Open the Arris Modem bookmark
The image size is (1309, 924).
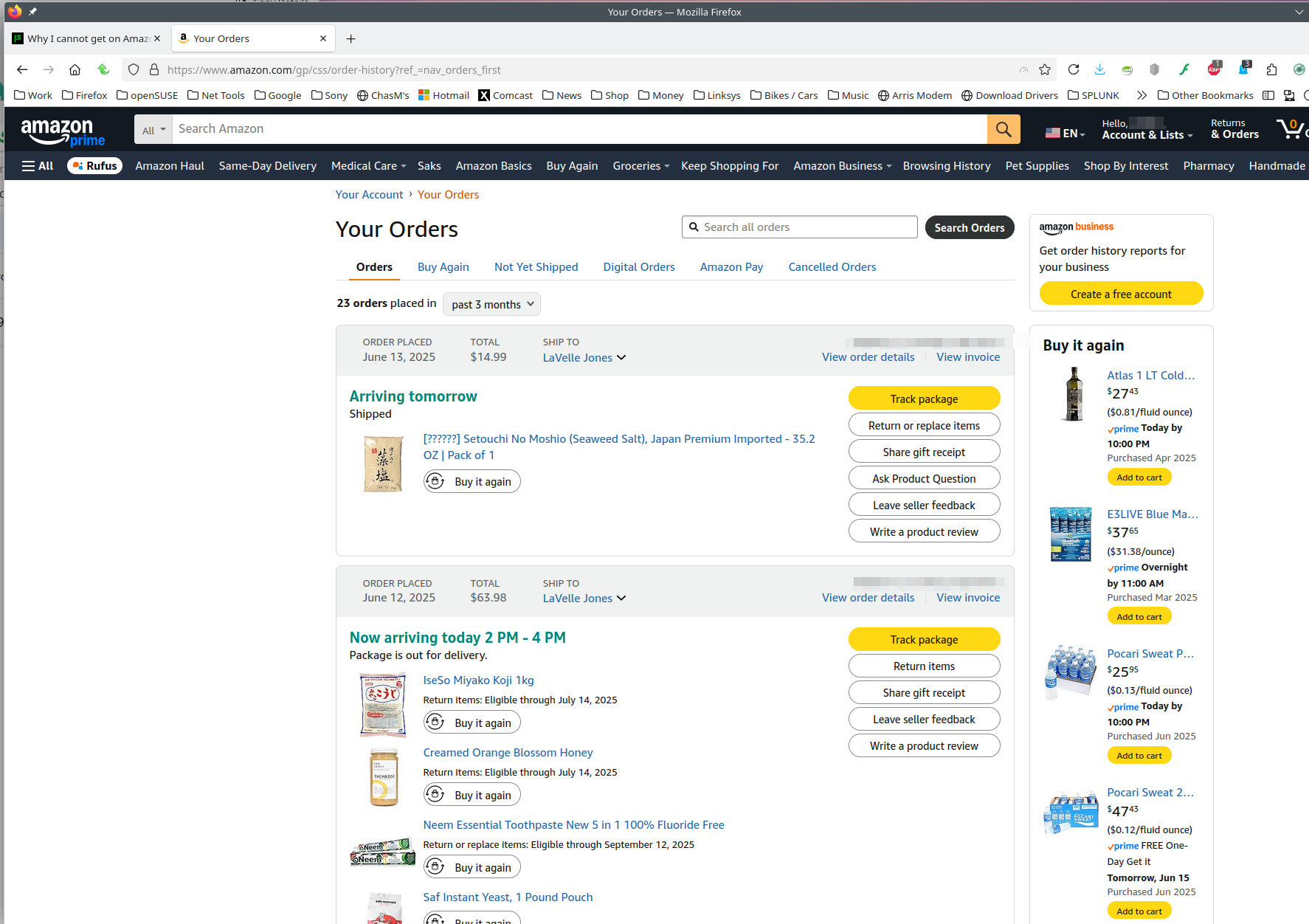coord(915,95)
